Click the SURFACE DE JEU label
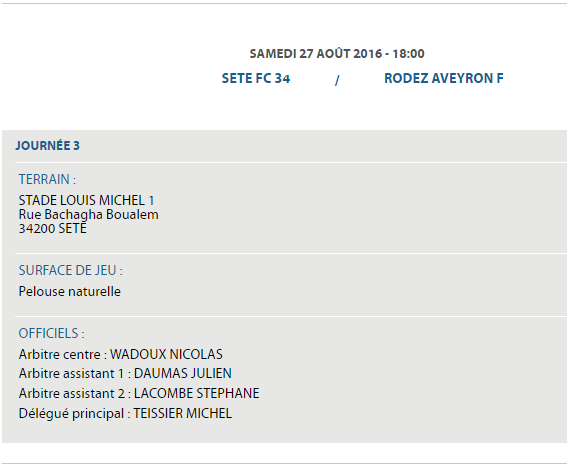The image size is (567, 473). click(71, 270)
